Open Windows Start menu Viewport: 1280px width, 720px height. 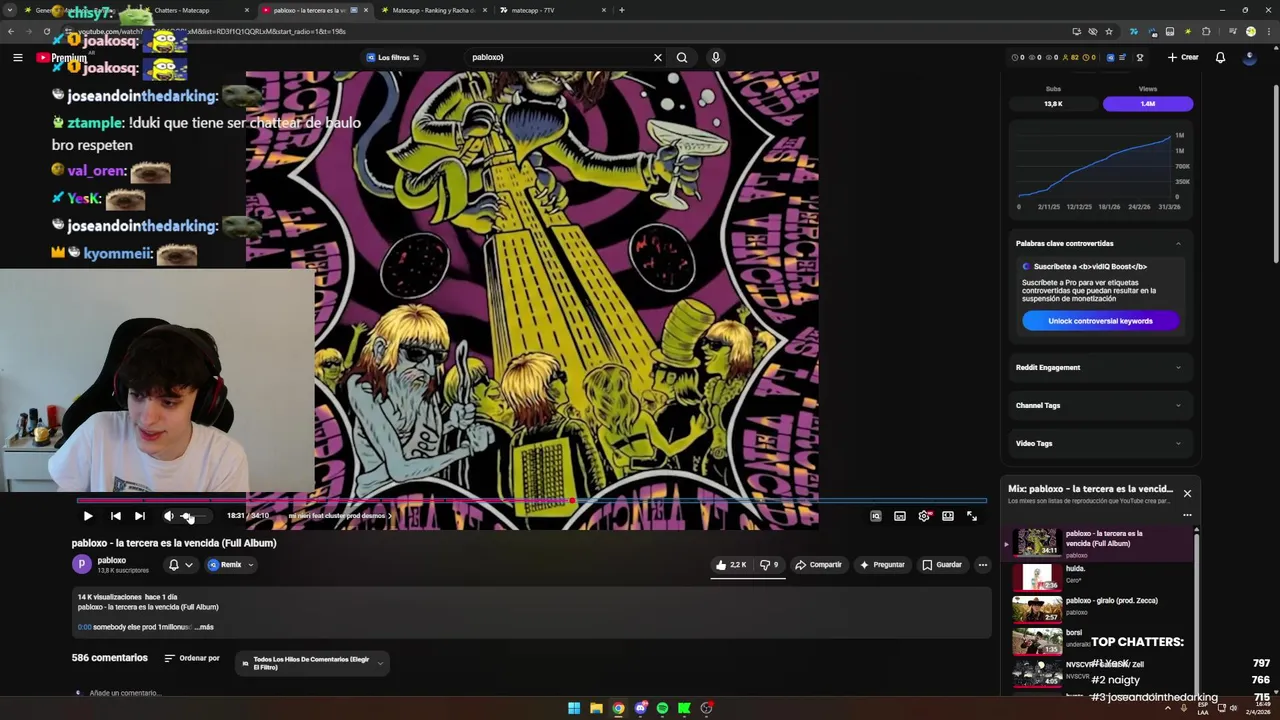coord(574,708)
